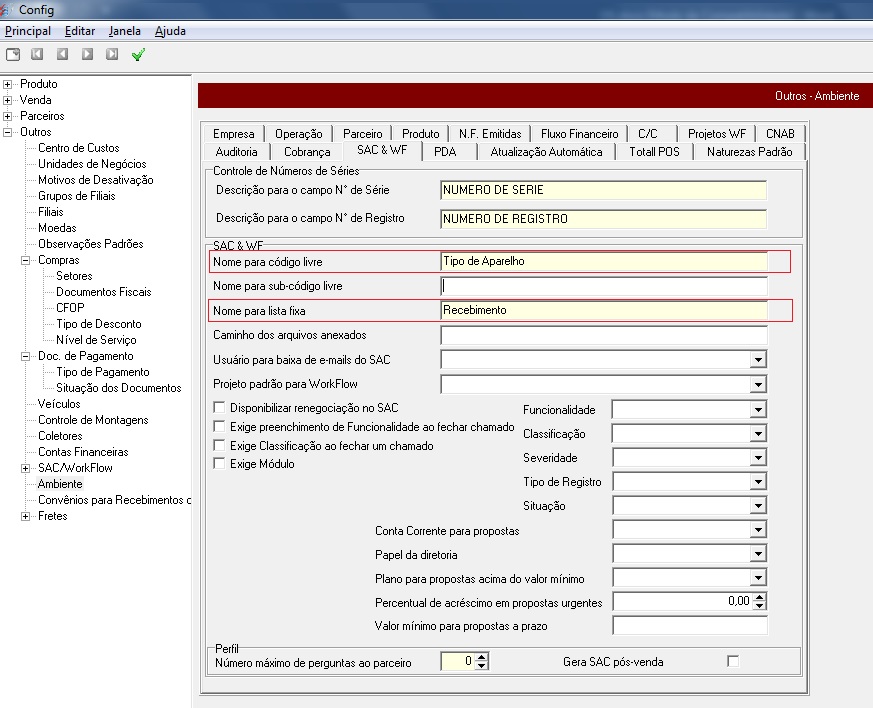
Task: Click the new record toolbar icon
Action: [x=13, y=55]
